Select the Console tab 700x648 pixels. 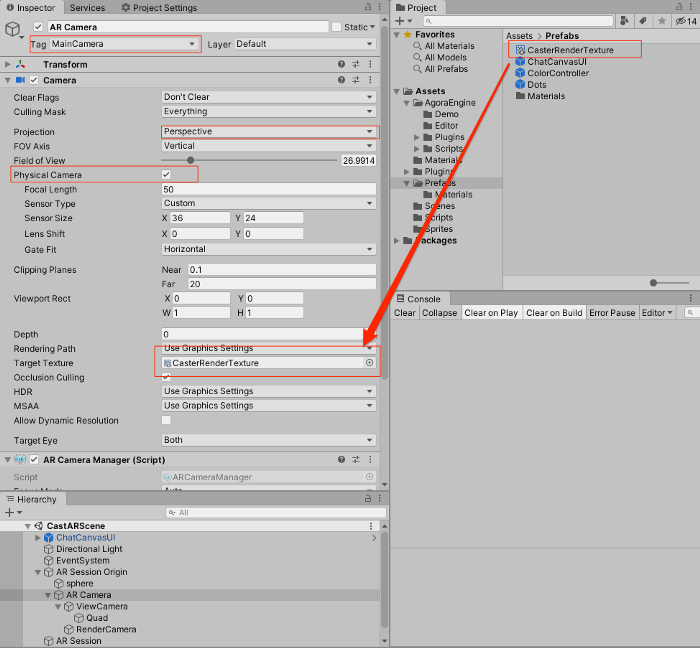419,299
